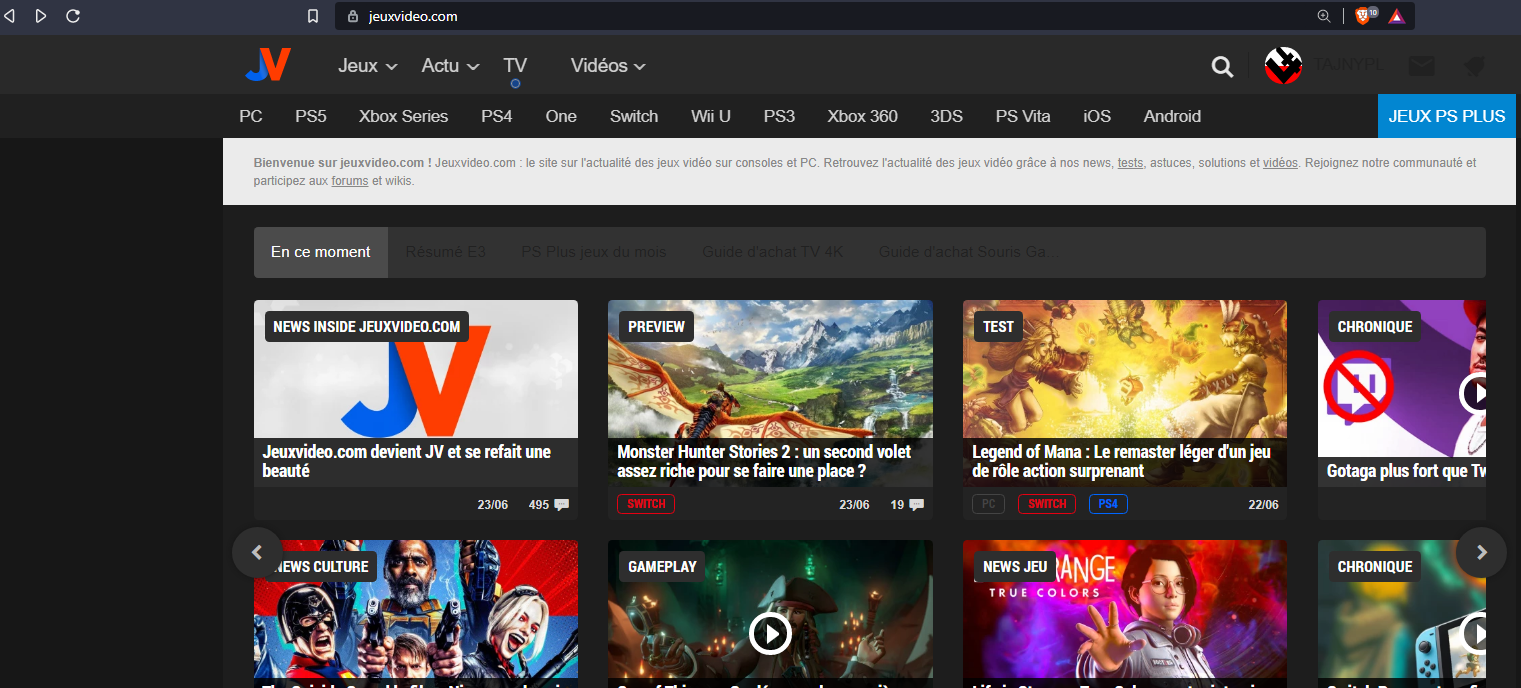The height and width of the screenshot is (688, 1521).
Task: Switch to 'Guide d'achat Souris Ga...' tab
Action: pyautogui.click(x=968, y=252)
